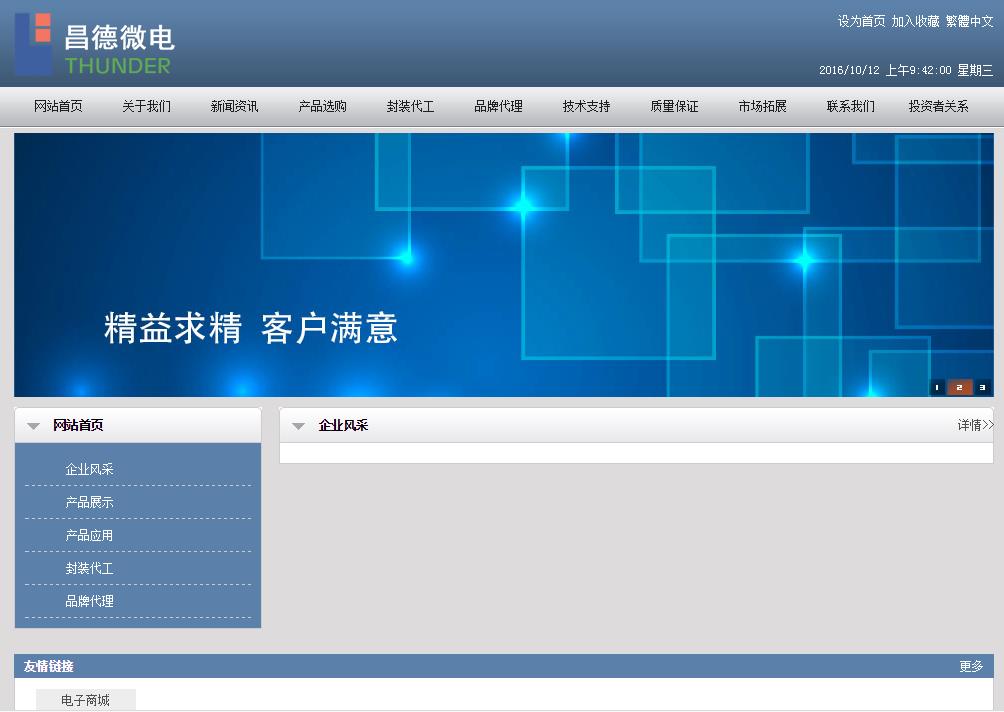
Task: Click 详情>> in the 企业风采 panel
Action: 975,425
